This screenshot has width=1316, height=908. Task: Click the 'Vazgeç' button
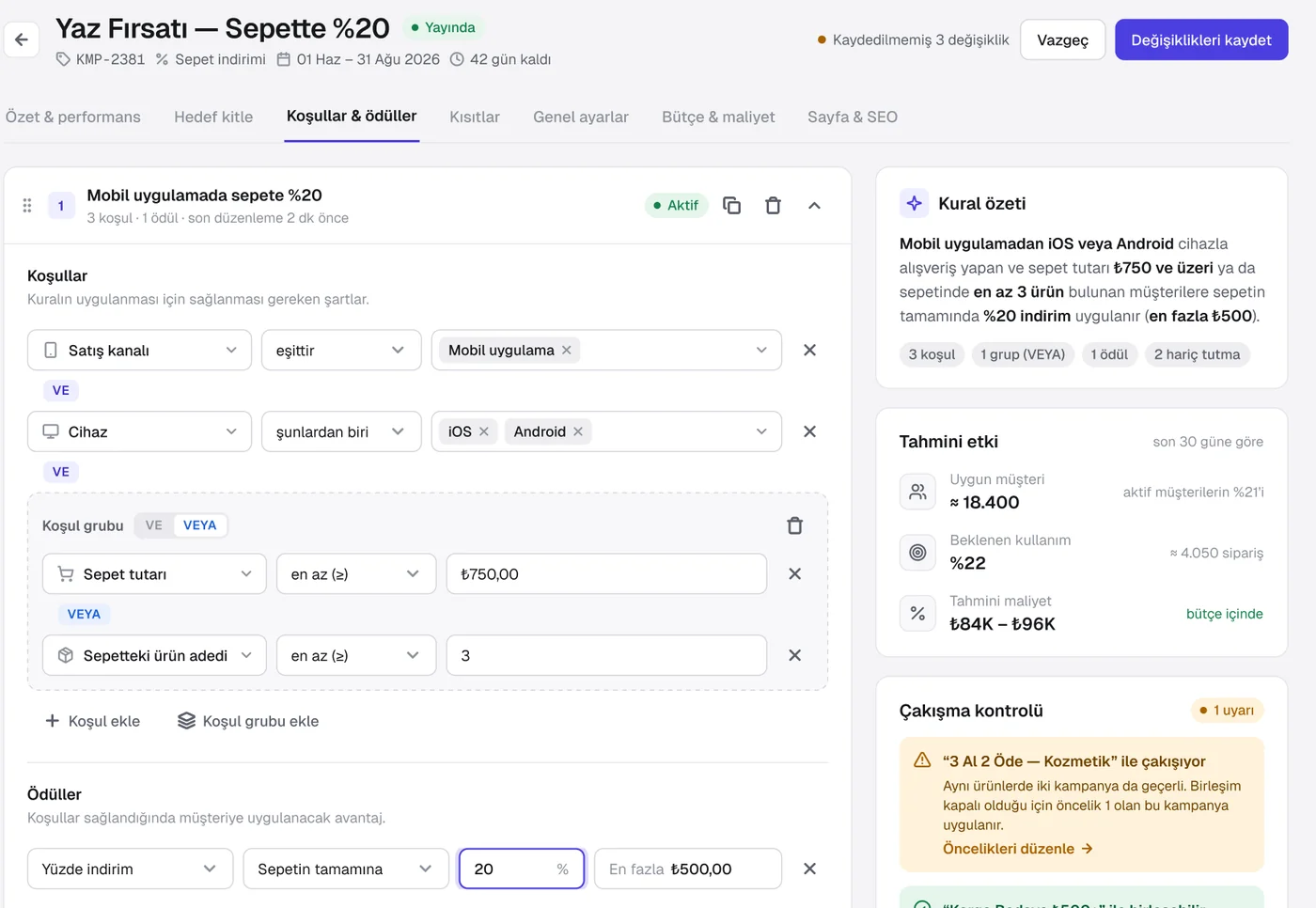pos(1062,39)
